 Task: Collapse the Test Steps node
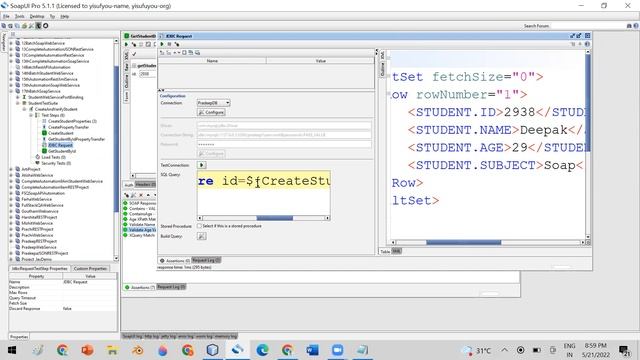31,115
